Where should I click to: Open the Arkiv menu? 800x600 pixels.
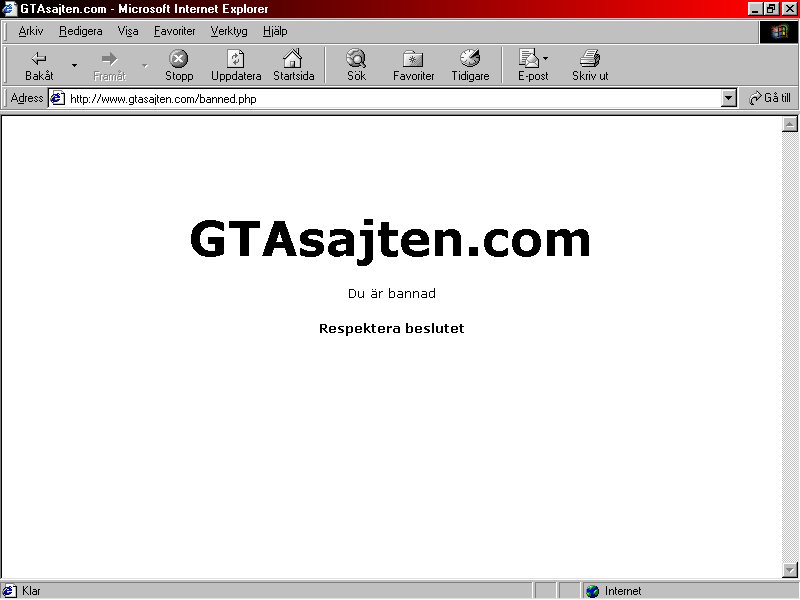coord(31,31)
